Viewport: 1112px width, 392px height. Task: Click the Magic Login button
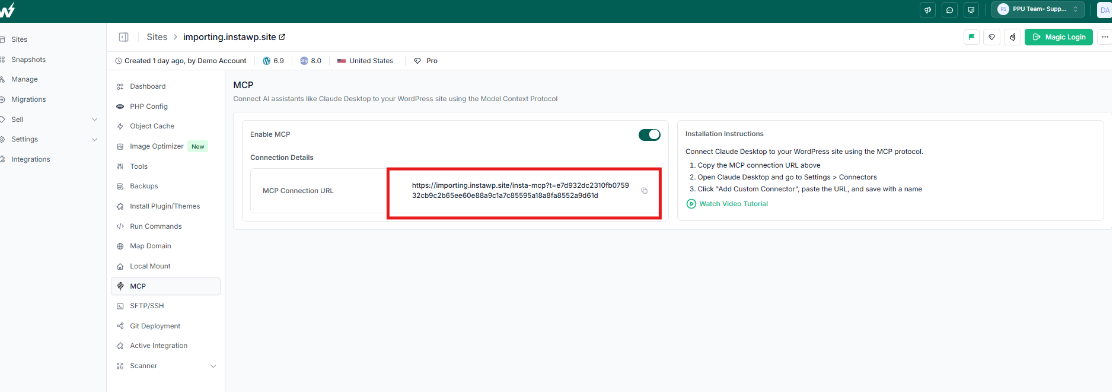1058,37
